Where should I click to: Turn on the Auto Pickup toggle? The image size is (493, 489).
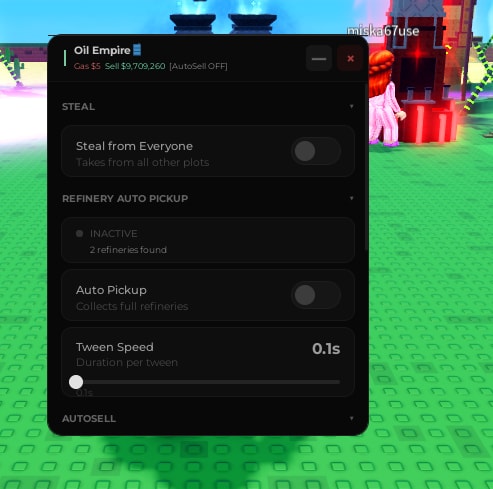click(316, 295)
